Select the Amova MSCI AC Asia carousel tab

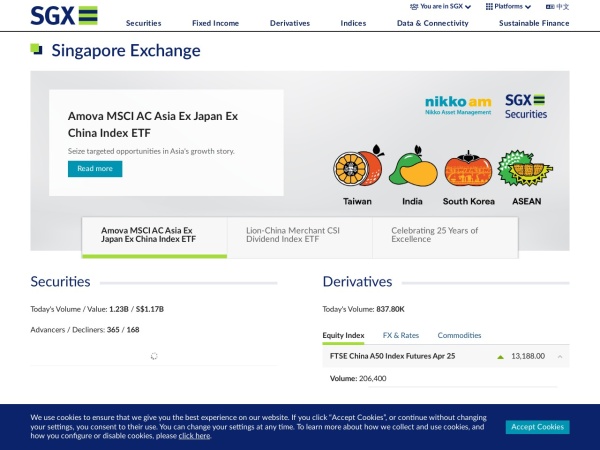(154, 237)
